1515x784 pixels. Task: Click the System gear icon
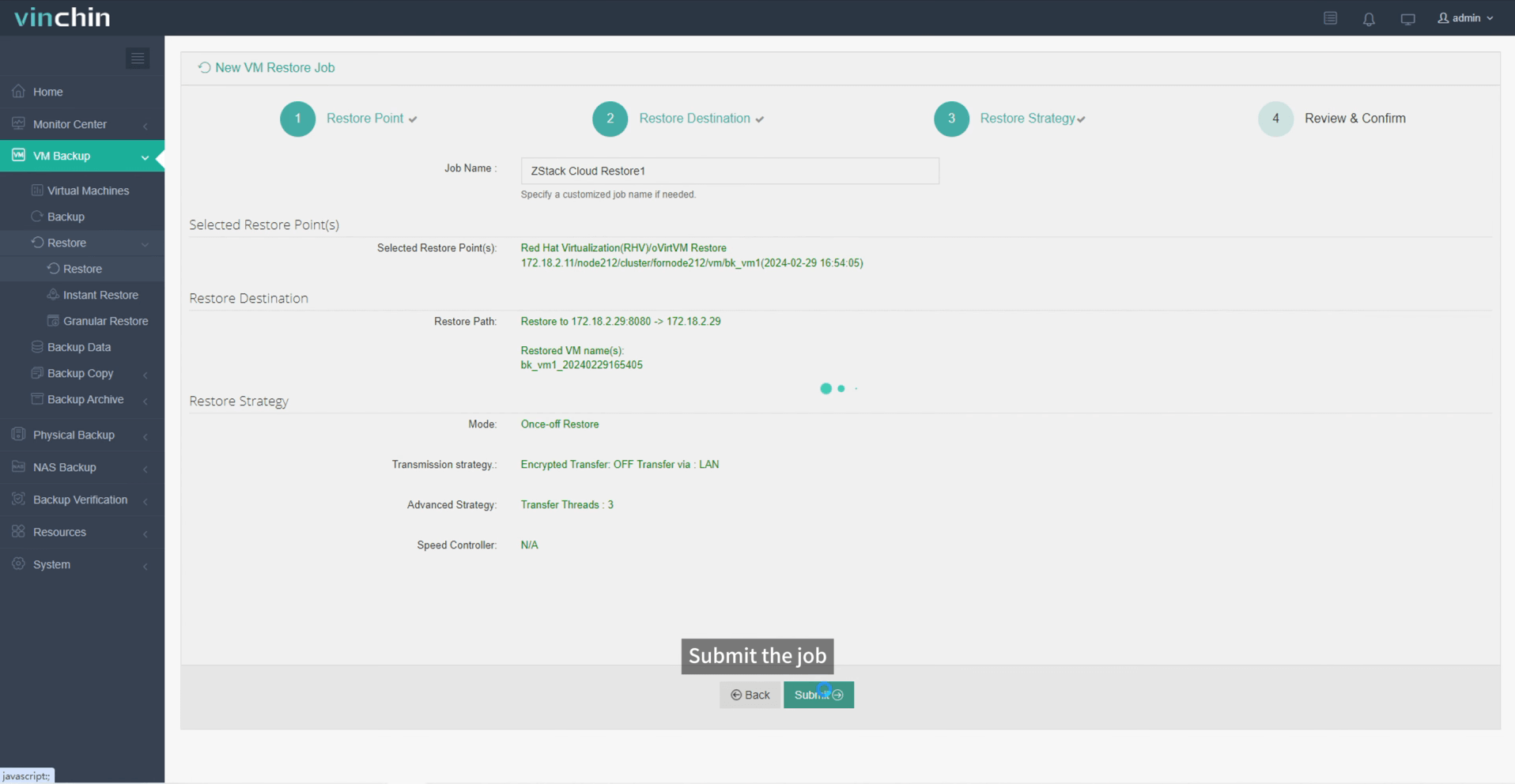(18, 564)
